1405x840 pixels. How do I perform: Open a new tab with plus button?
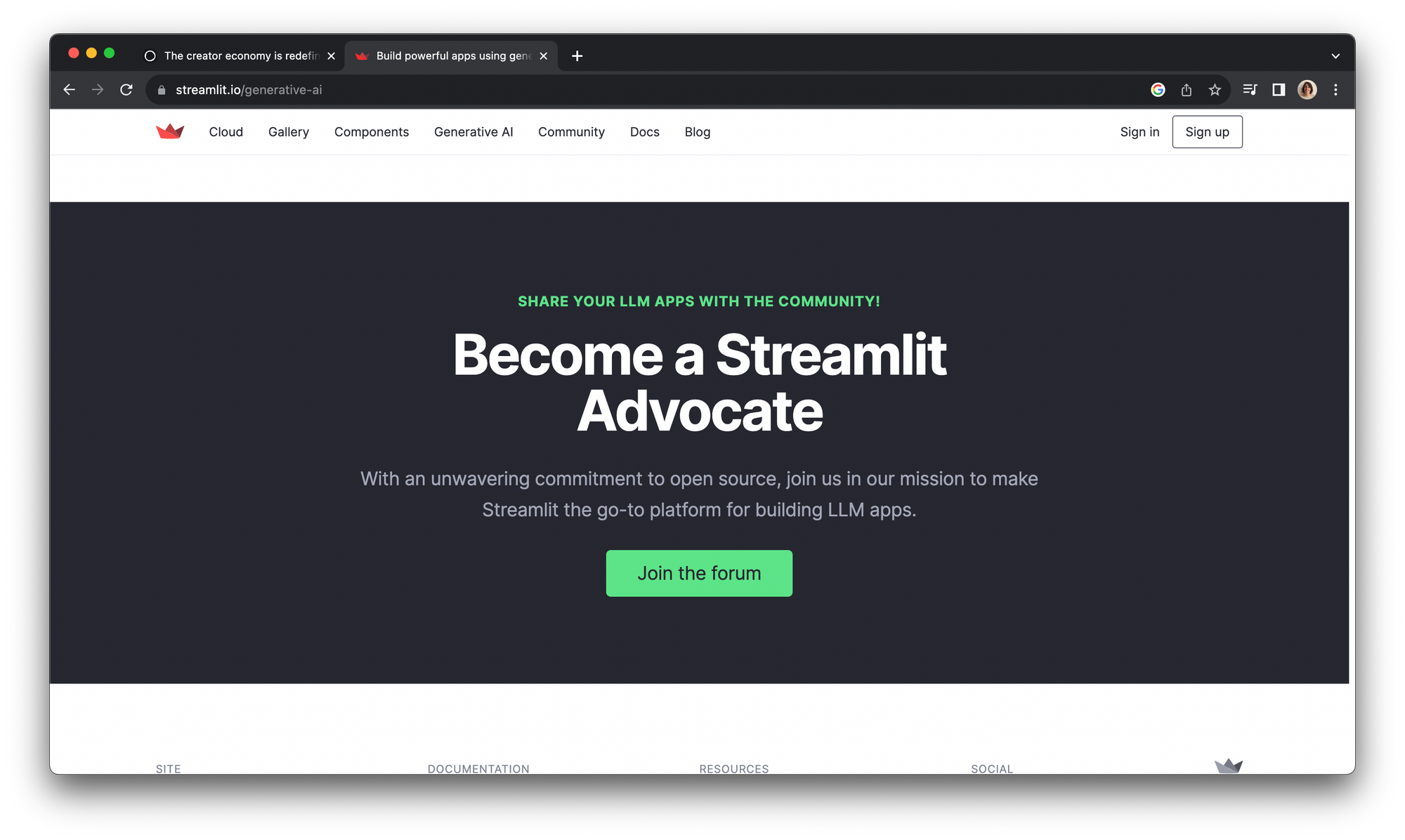577,56
